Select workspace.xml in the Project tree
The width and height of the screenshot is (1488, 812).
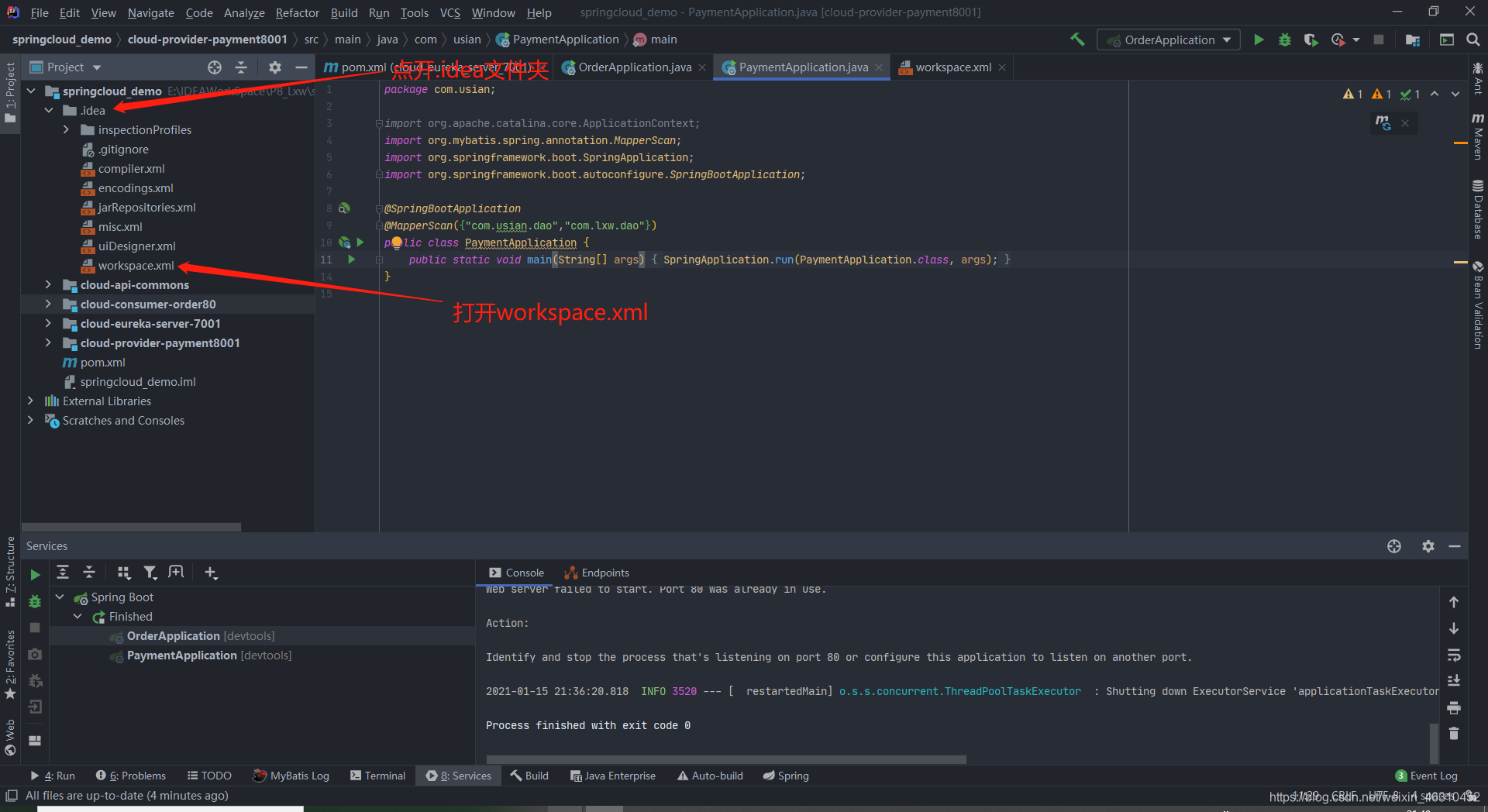point(136,265)
